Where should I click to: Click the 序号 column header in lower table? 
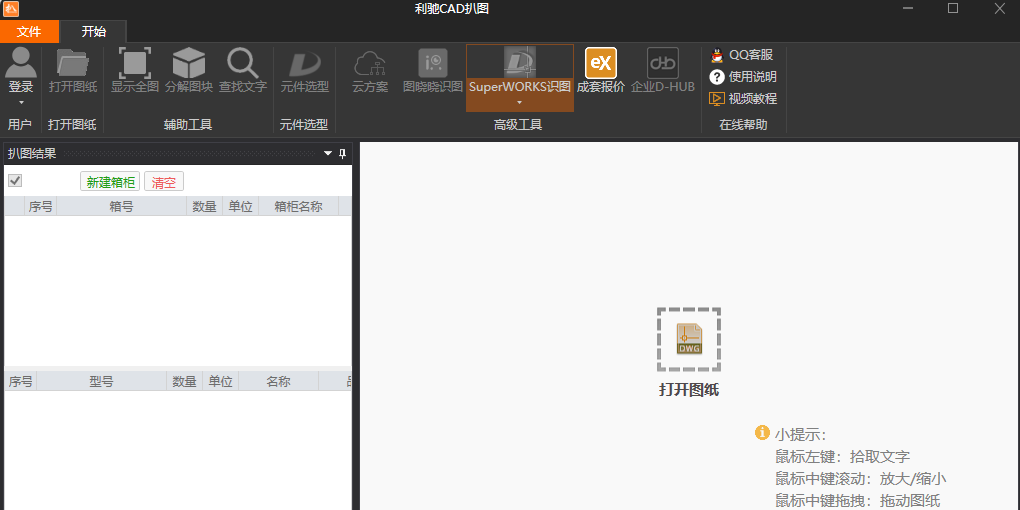21,382
